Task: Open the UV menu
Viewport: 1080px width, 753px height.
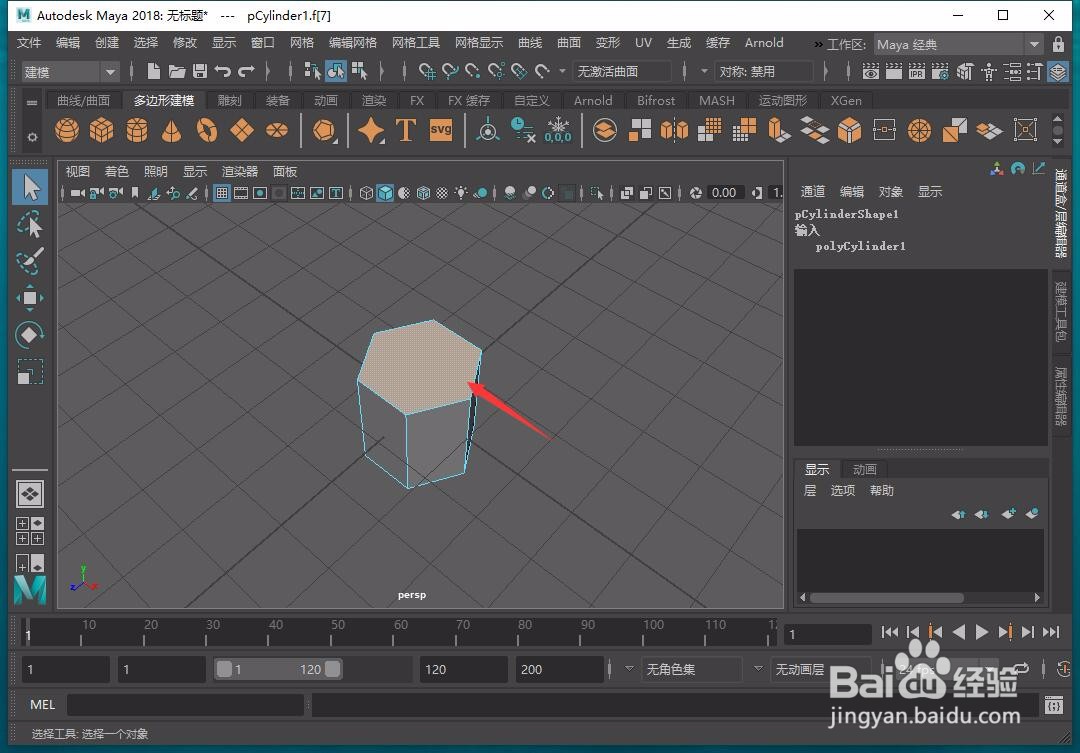Action: click(643, 43)
